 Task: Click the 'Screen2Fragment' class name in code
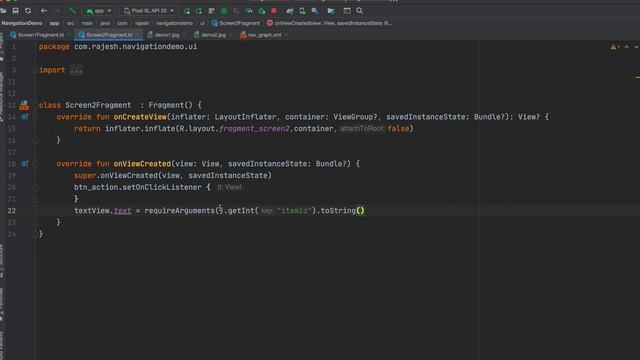[98, 105]
